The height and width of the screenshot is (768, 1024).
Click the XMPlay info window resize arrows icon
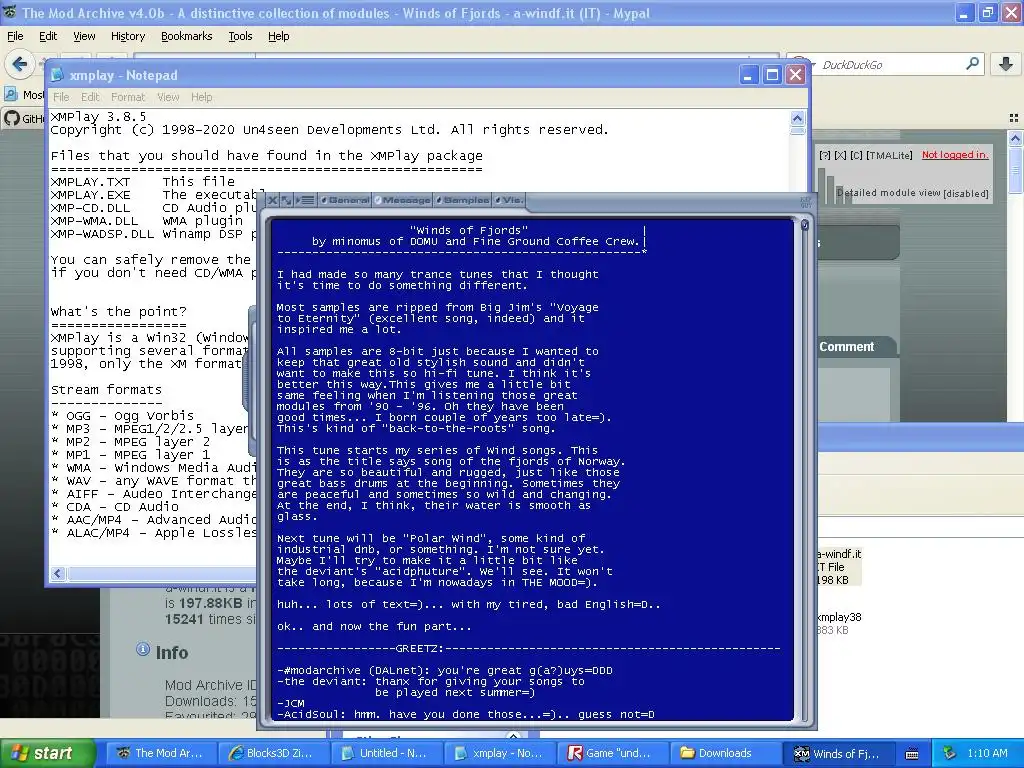pyautogui.click(x=286, y=200)
